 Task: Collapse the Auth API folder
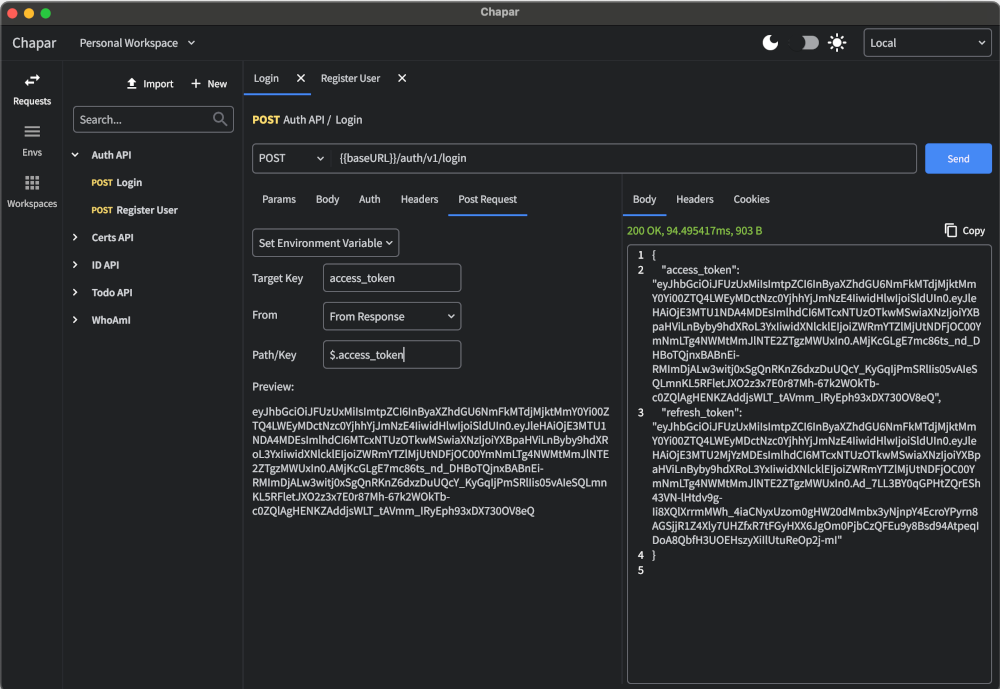tap(75, 155)
